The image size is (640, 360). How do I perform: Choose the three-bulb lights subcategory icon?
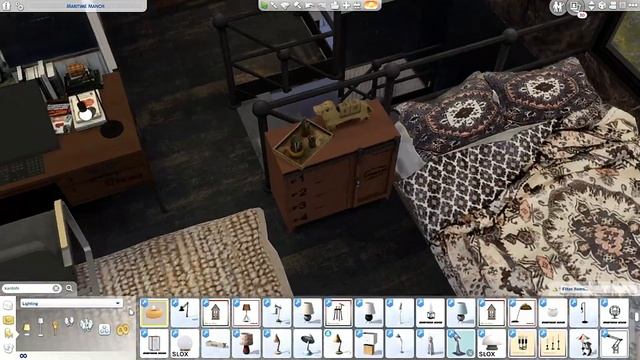[104, 329]
